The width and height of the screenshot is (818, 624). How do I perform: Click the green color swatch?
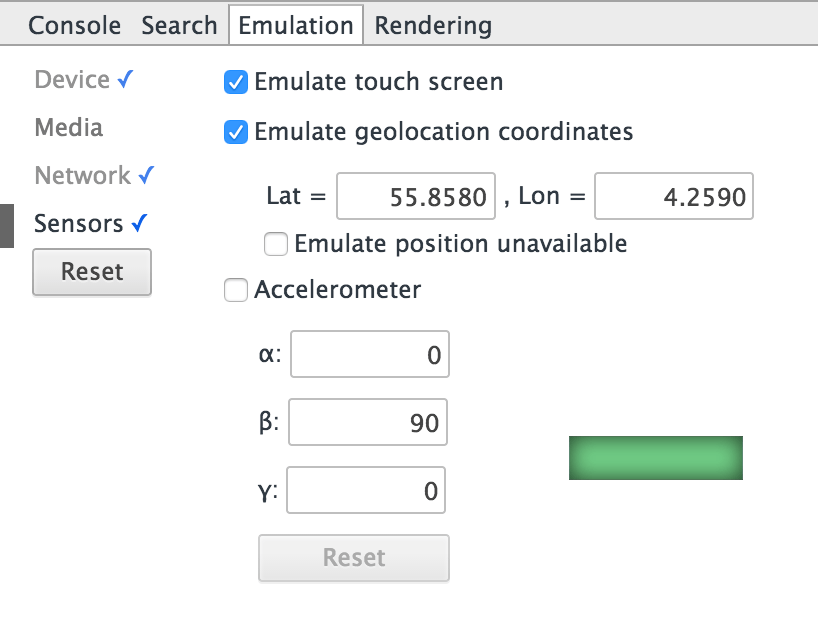click(656, 457)
